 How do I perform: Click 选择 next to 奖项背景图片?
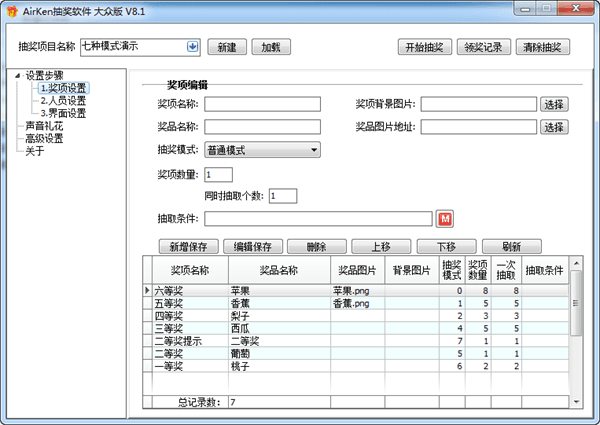[x=553, y=104]
